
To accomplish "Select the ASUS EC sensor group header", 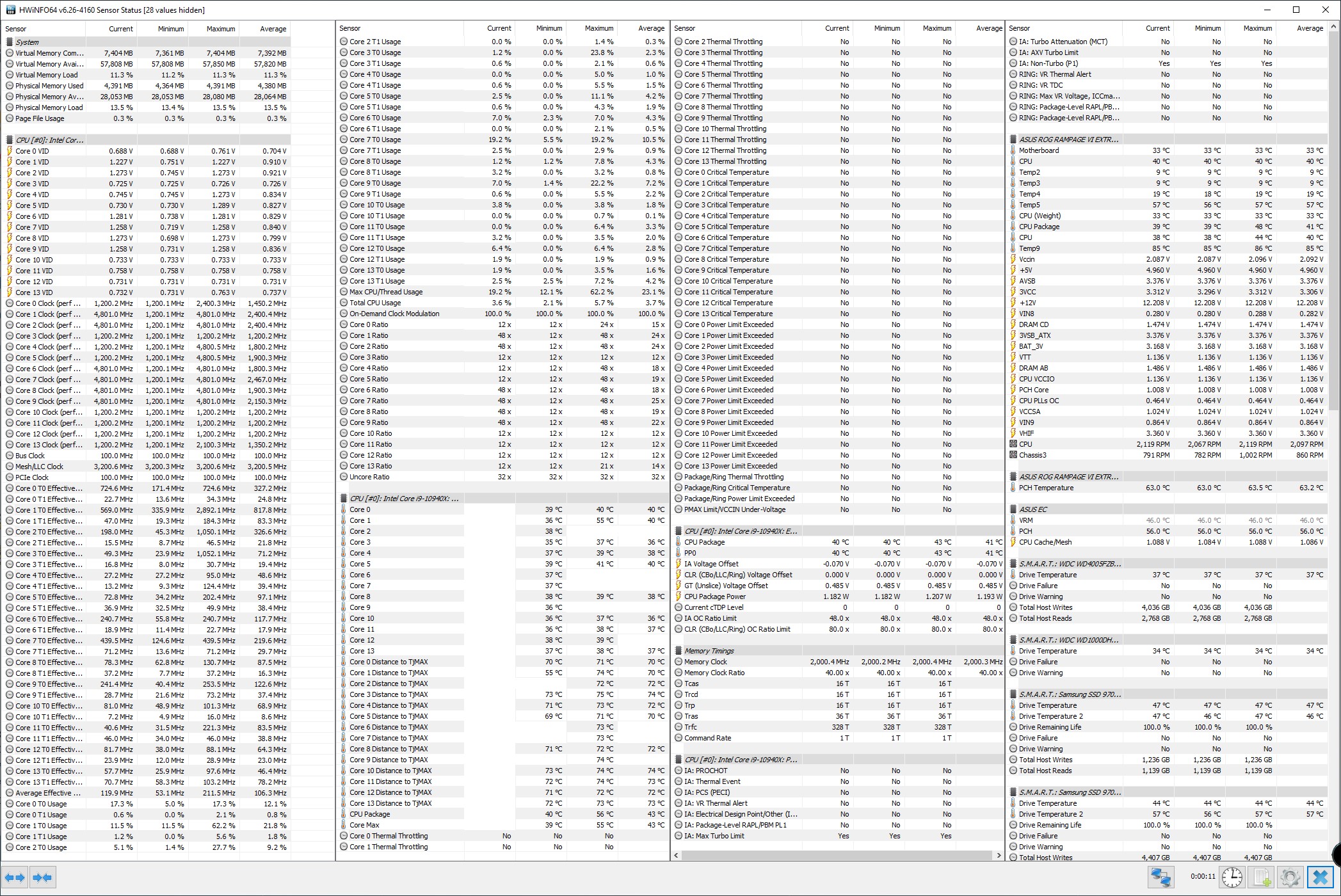I will point(1032,509).
